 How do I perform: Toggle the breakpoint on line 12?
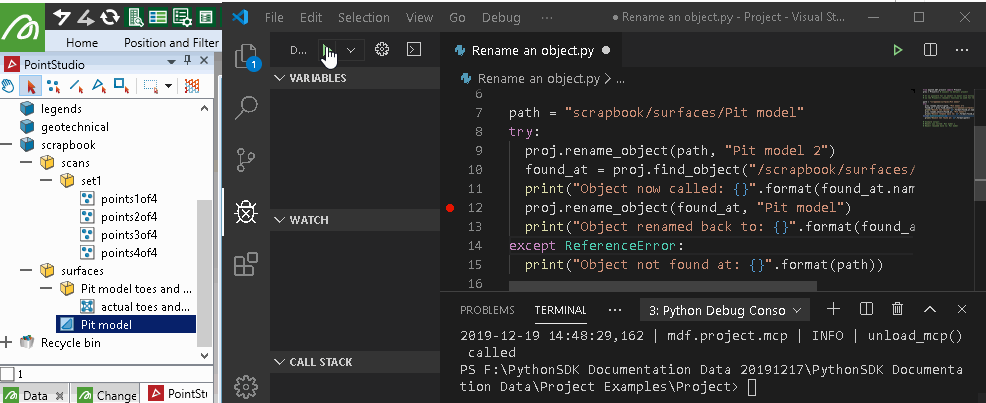click(x=451, y=208)
